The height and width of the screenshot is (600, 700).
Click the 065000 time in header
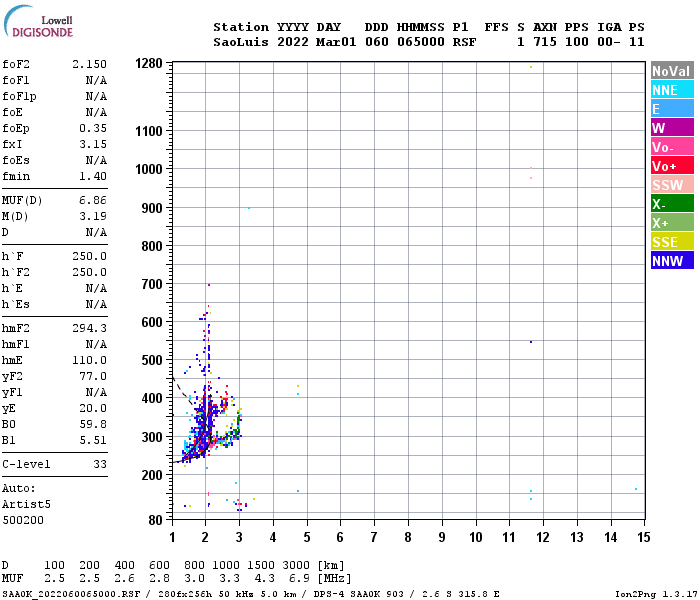click(x=421, y=42)
